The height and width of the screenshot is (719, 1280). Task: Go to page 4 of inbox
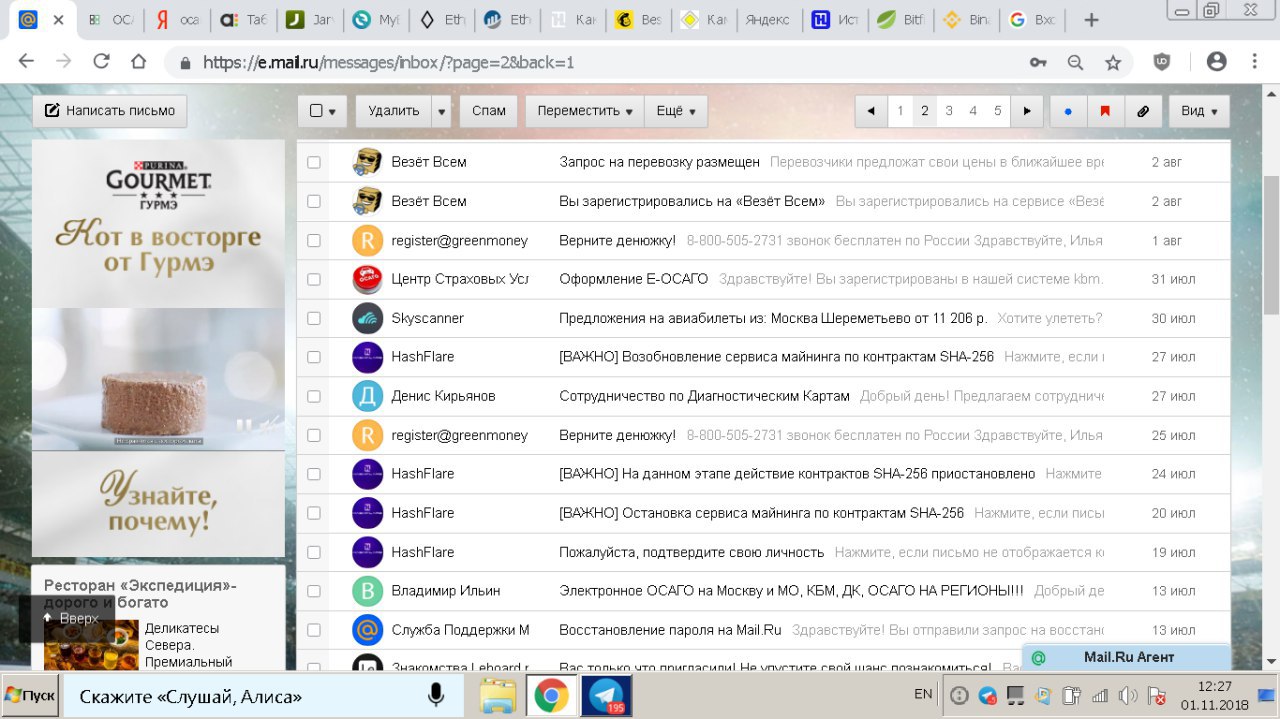[x=973, y=111]
